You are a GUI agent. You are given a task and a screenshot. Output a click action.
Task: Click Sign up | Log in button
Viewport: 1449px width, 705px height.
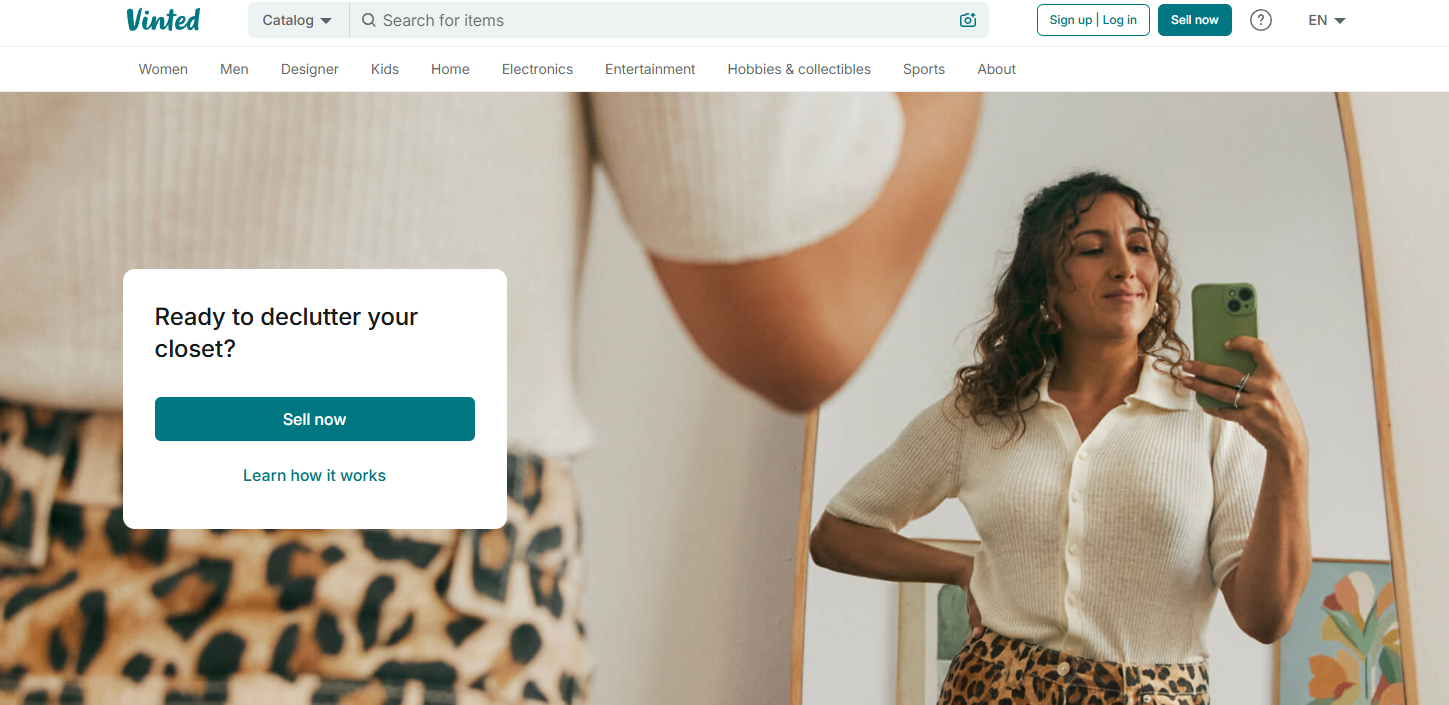1093,20
